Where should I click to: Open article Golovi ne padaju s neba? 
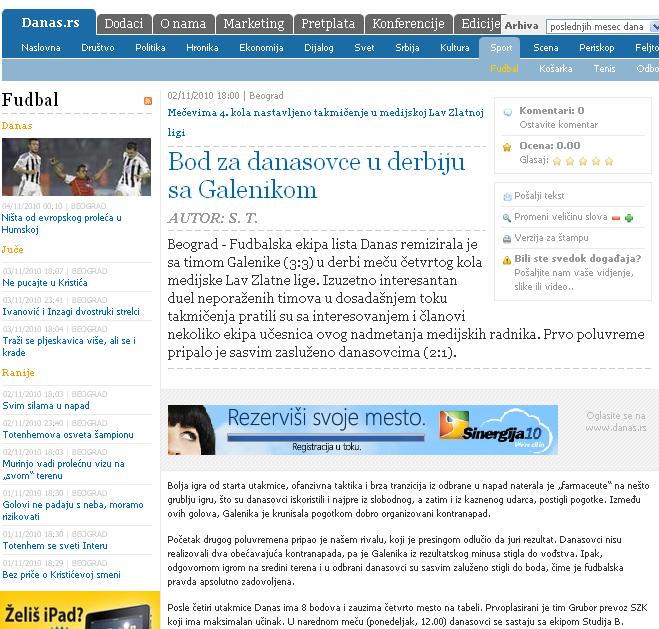point(73,511)
